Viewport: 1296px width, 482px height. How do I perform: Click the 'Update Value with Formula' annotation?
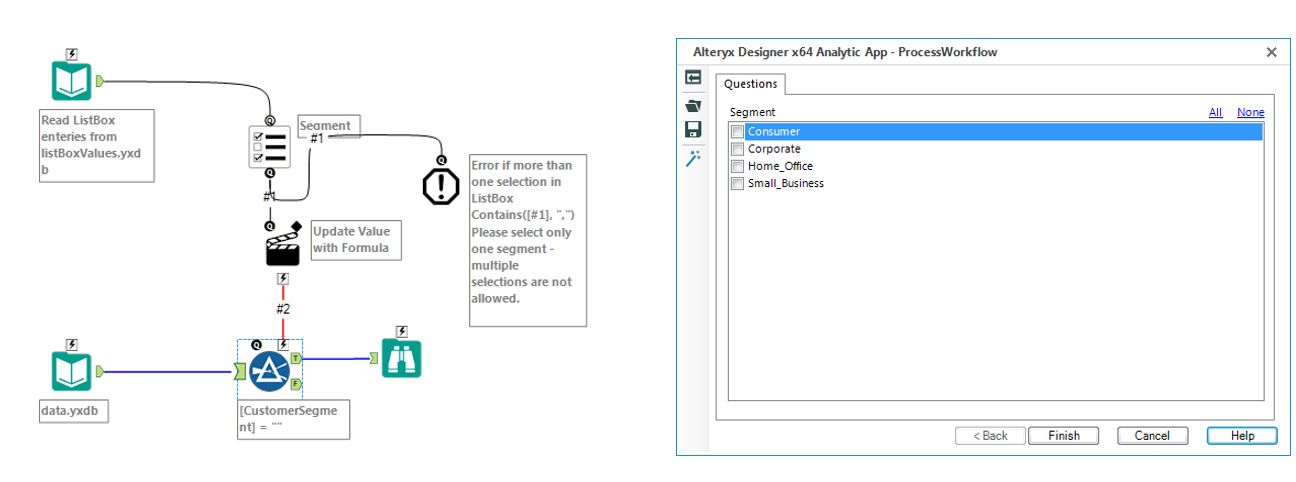(357, 240)
